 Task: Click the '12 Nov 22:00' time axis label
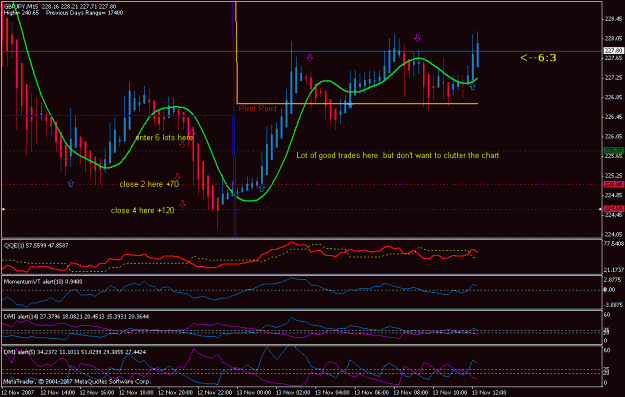(x=214, y=393)
